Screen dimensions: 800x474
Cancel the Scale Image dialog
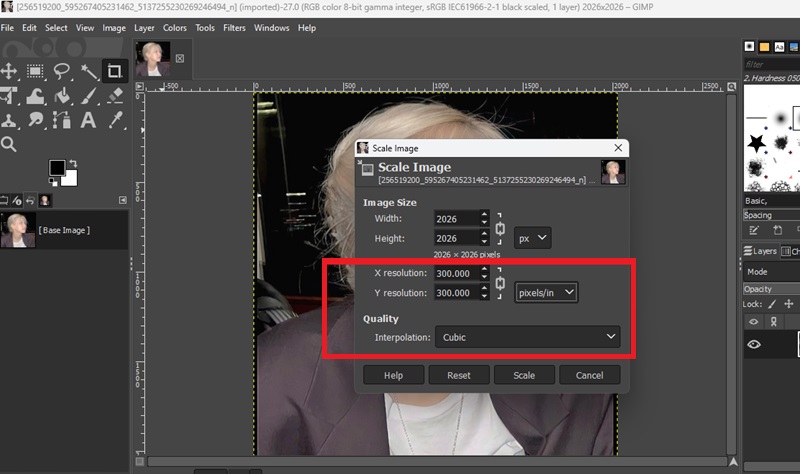tap(589, 375)
